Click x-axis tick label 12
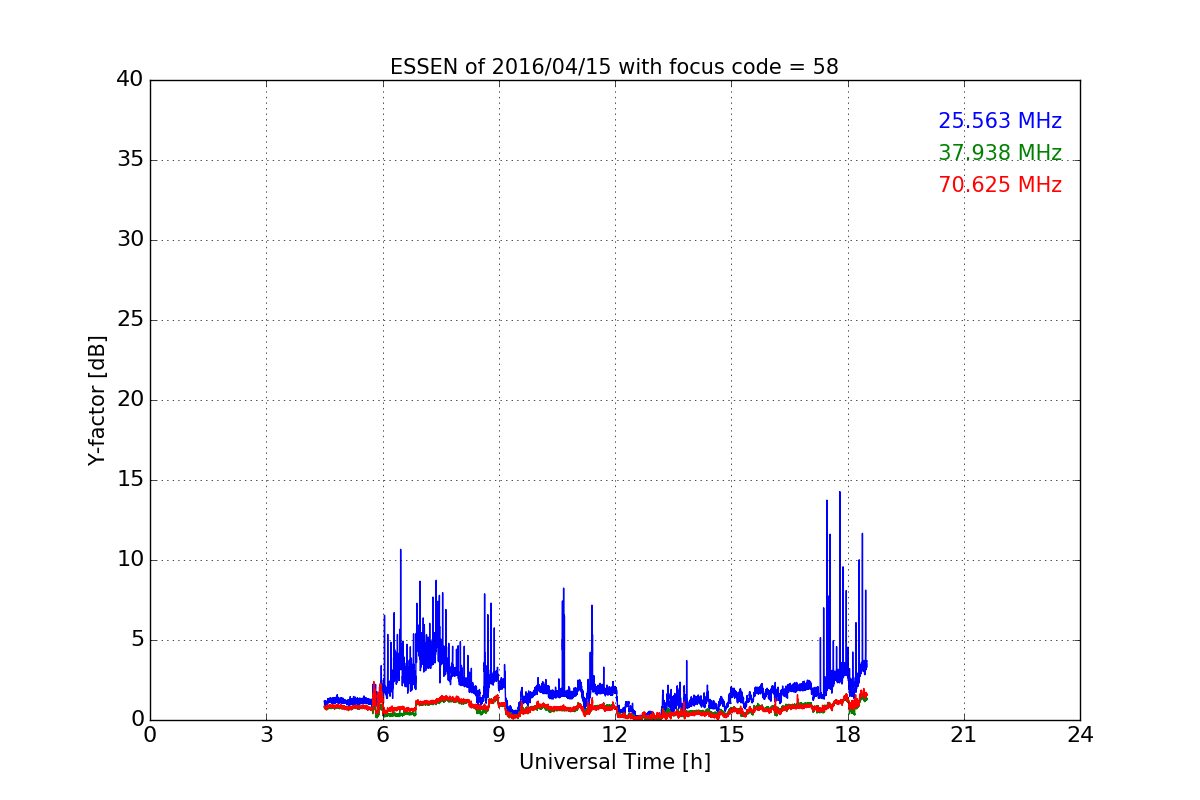 pos(615,735)
